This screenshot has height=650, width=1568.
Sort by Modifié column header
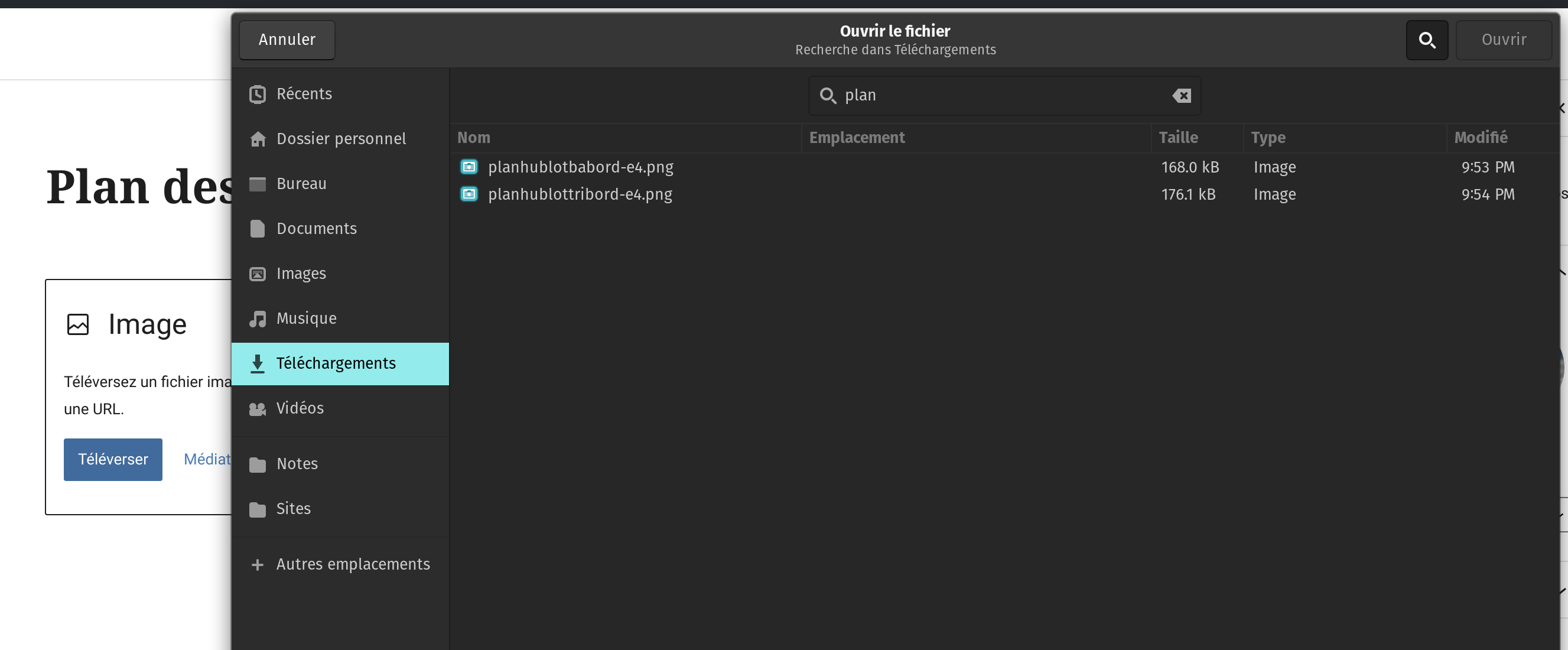[x=1503, y=138]
